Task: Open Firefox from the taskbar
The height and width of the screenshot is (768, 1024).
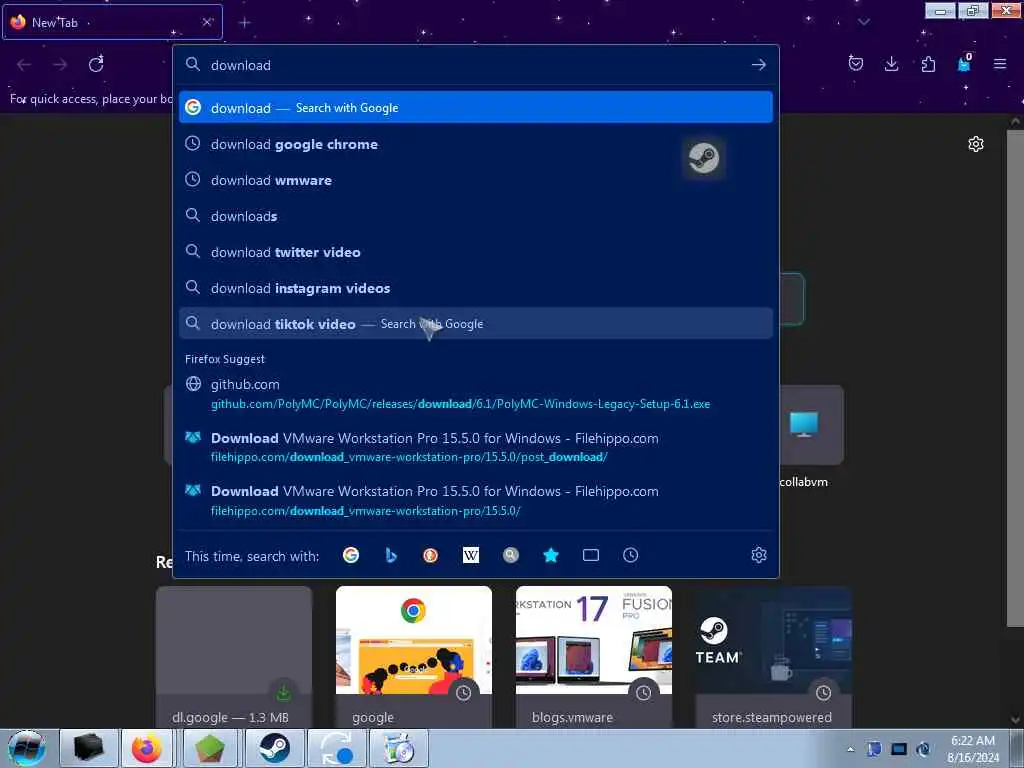Action: click(x=147, y=748)
